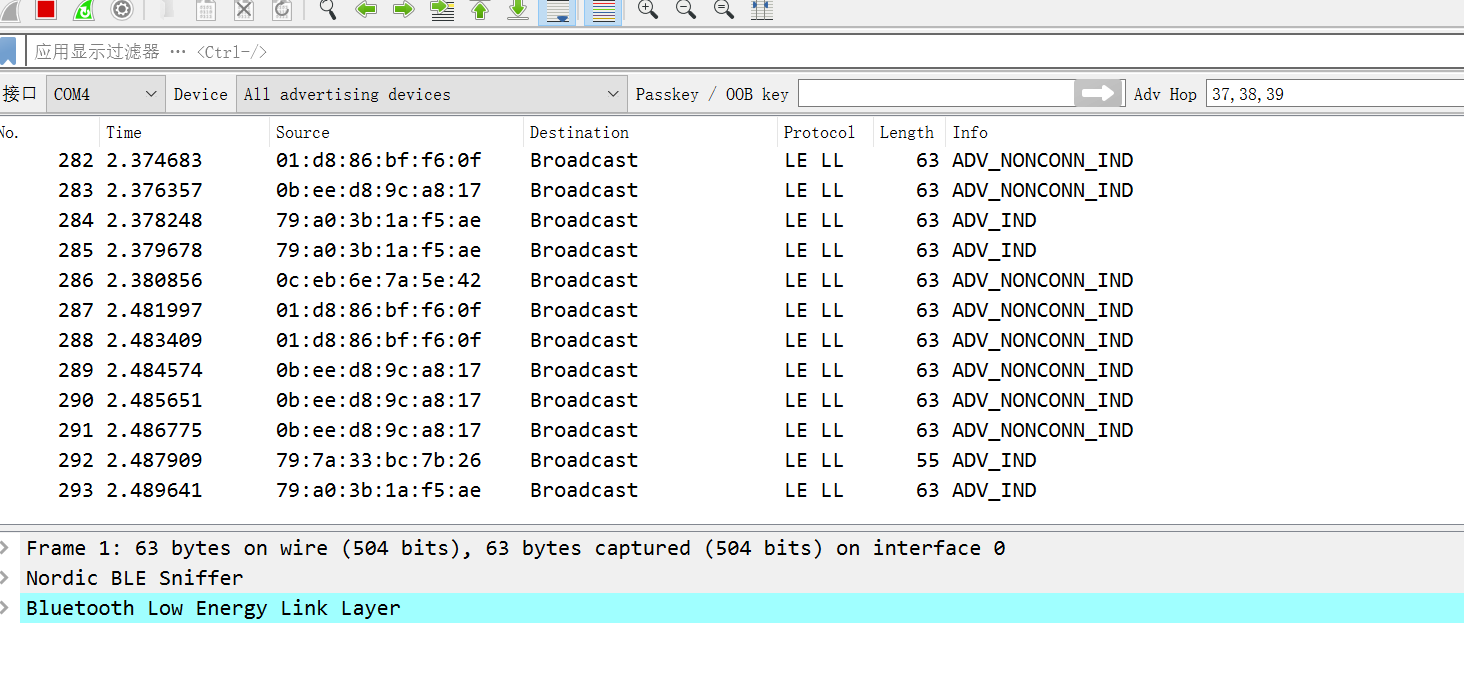1464x688 pixels.
Task: Zoom in on packet list text
Action: coord(646,10)
